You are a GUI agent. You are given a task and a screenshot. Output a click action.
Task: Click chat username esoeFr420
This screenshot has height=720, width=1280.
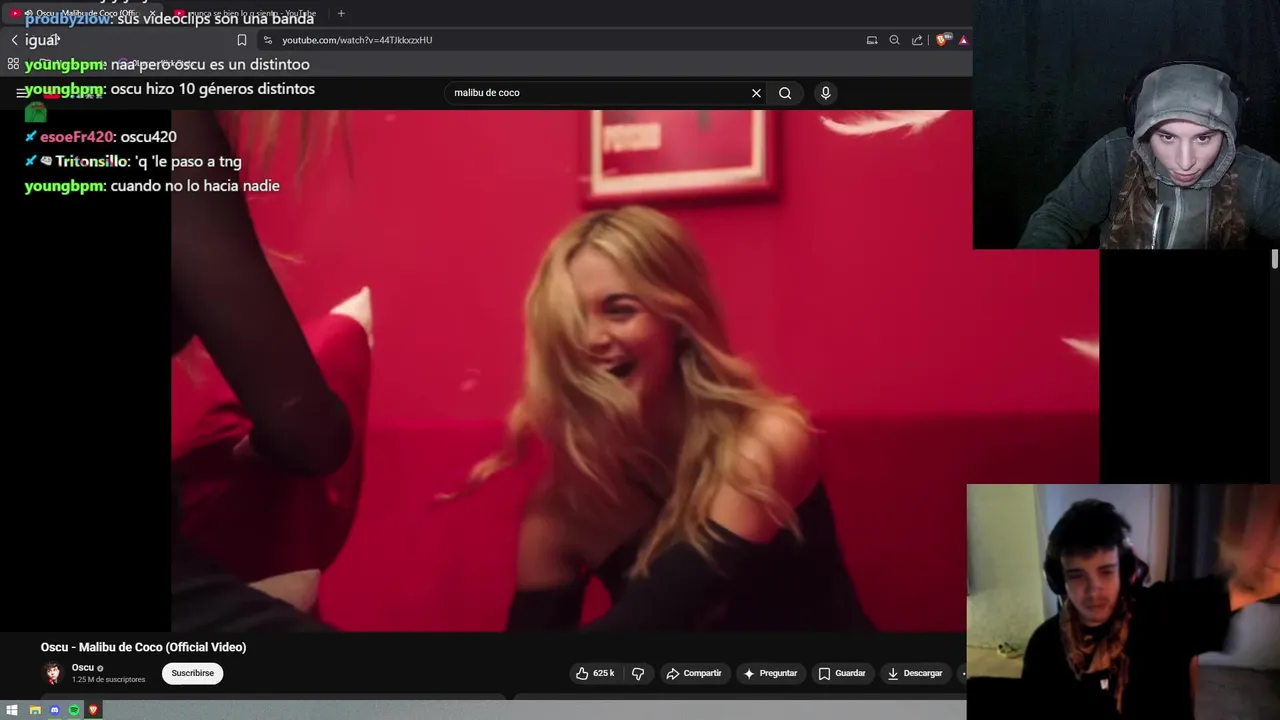coord(77,137)
